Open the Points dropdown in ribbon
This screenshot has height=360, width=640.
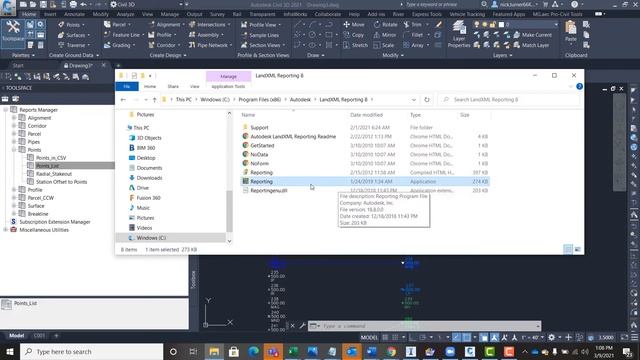71,24
